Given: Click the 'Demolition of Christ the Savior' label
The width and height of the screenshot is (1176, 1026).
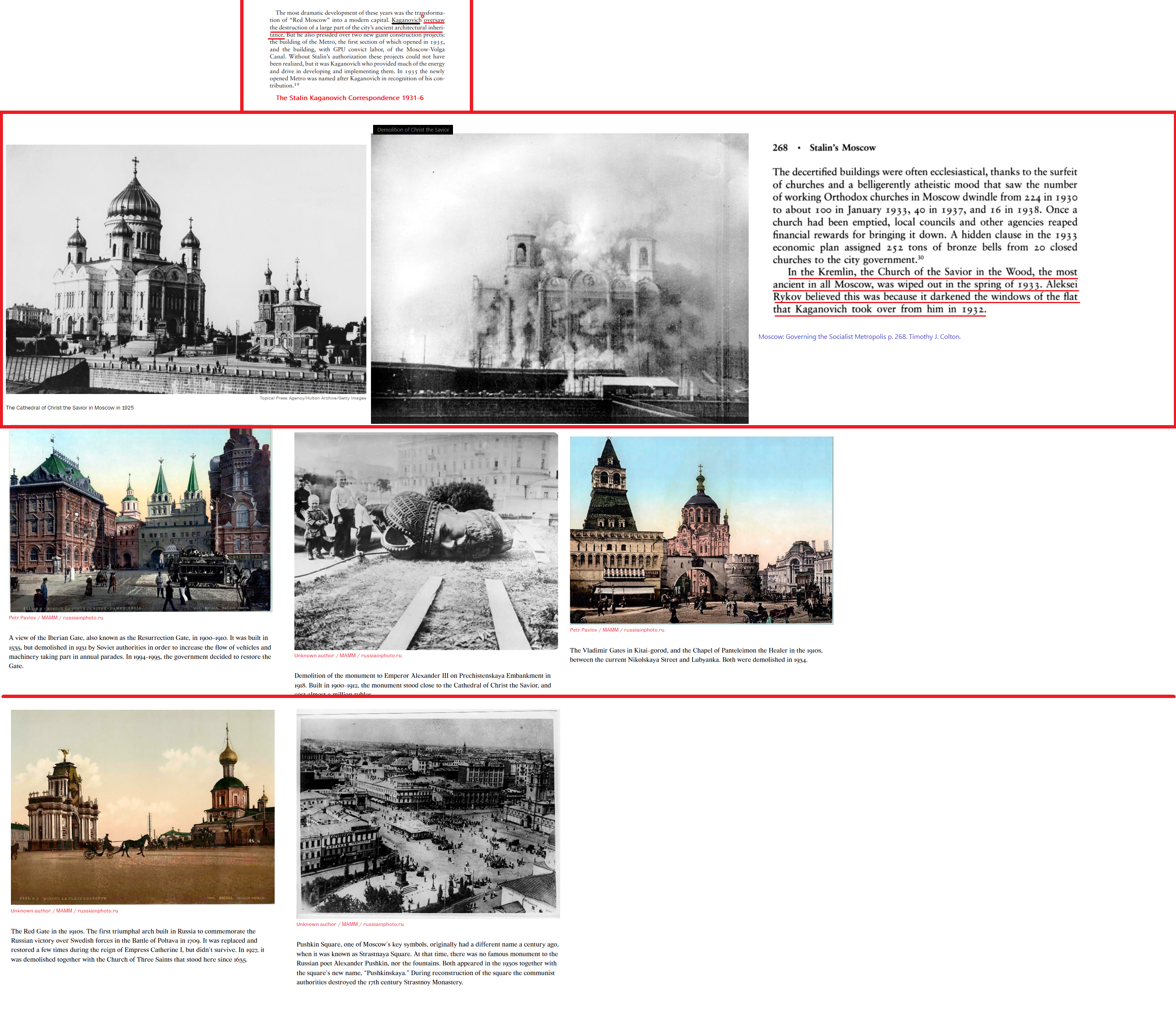Looking at the screenshot, I should click(x=413, y=130).
